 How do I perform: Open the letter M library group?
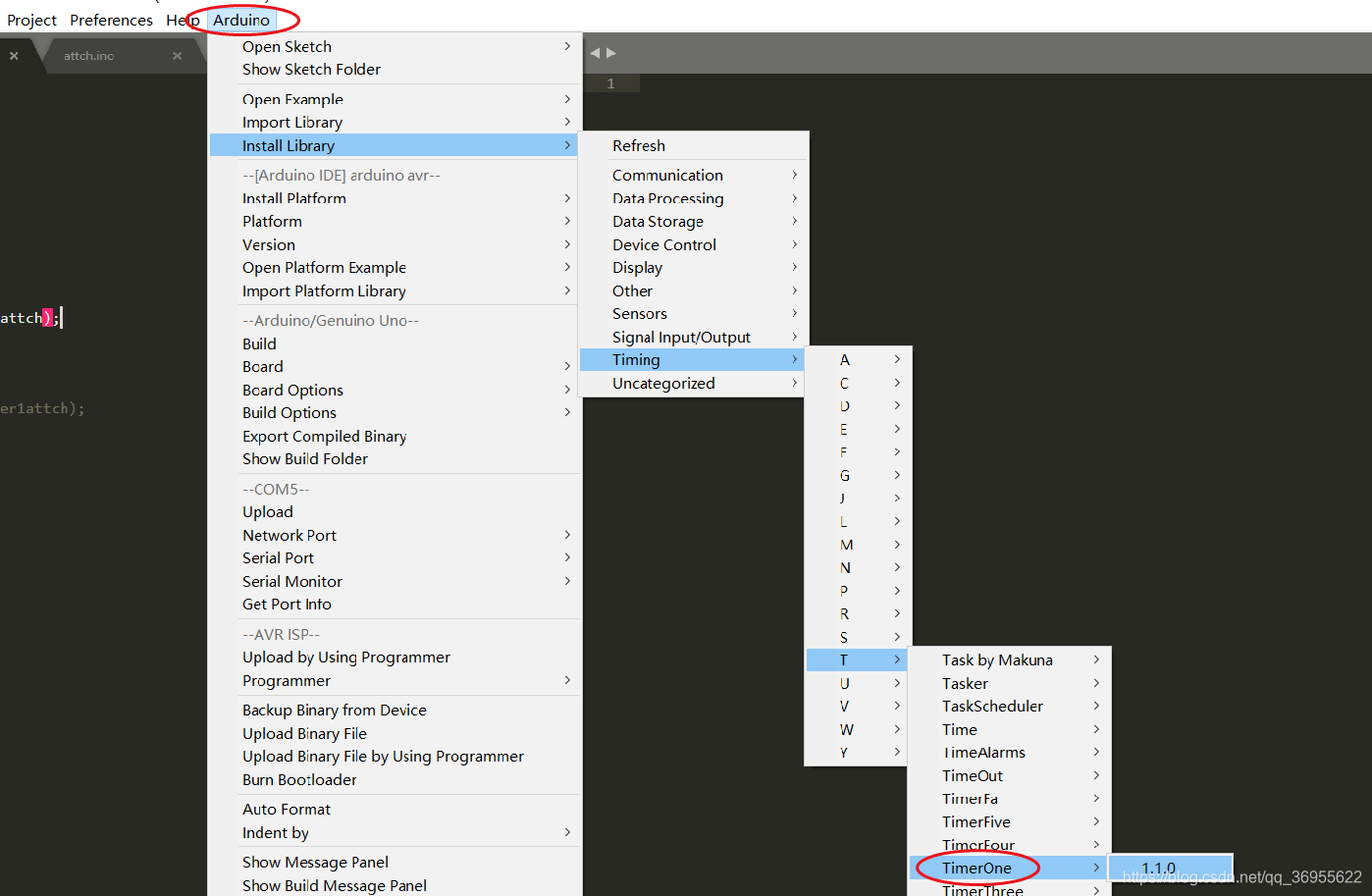coord(859,545)
